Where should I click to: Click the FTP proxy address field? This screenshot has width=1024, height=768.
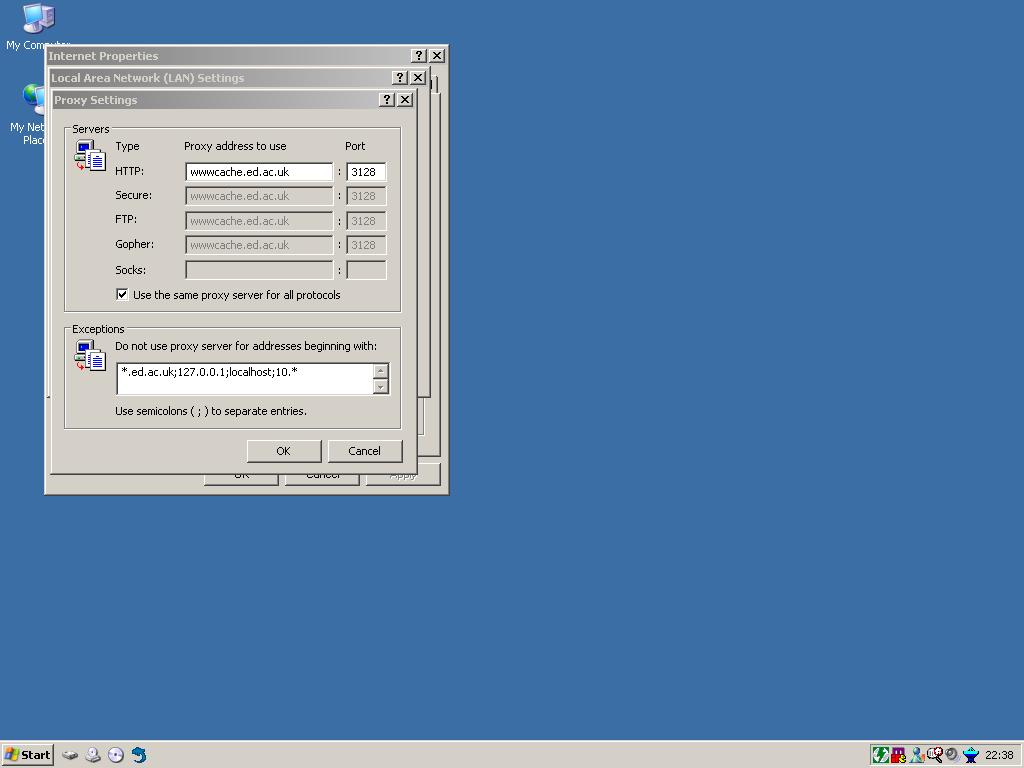click(259, 221)
